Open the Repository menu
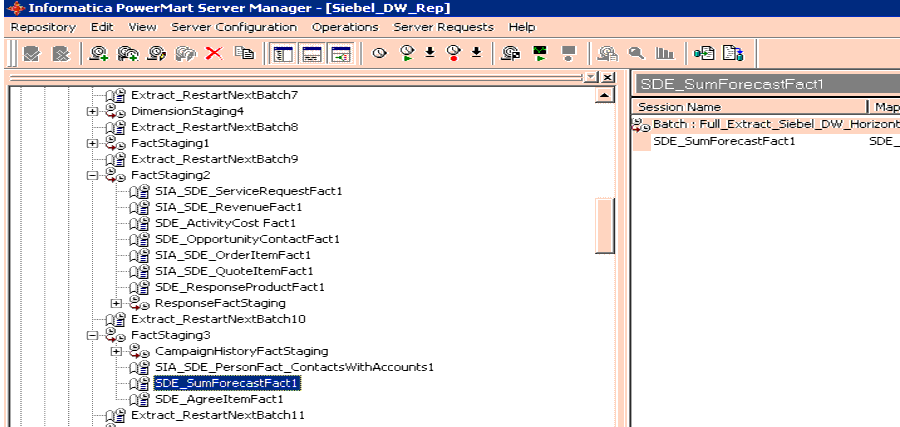Screen dimensions: 900x427 click(43, 27)
